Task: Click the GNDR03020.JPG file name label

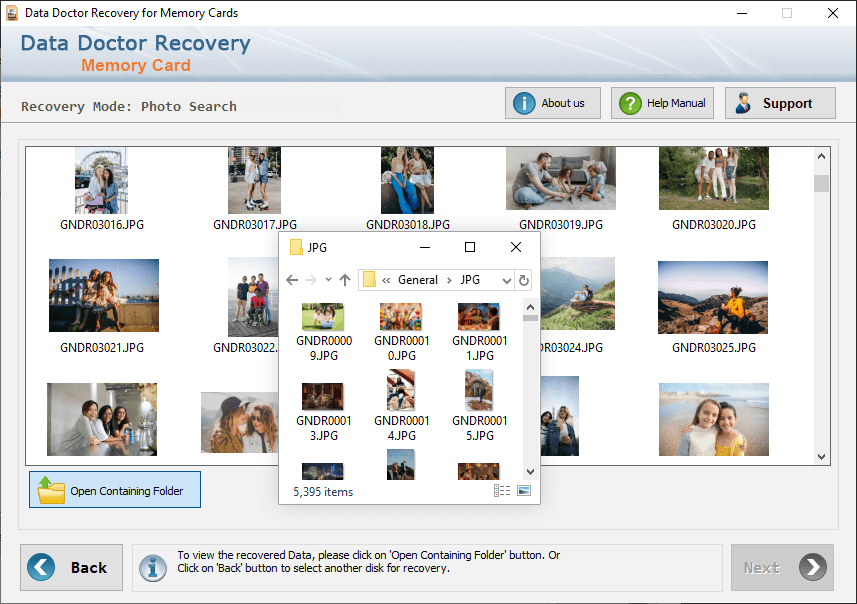Action: click(x=714, y=225)
